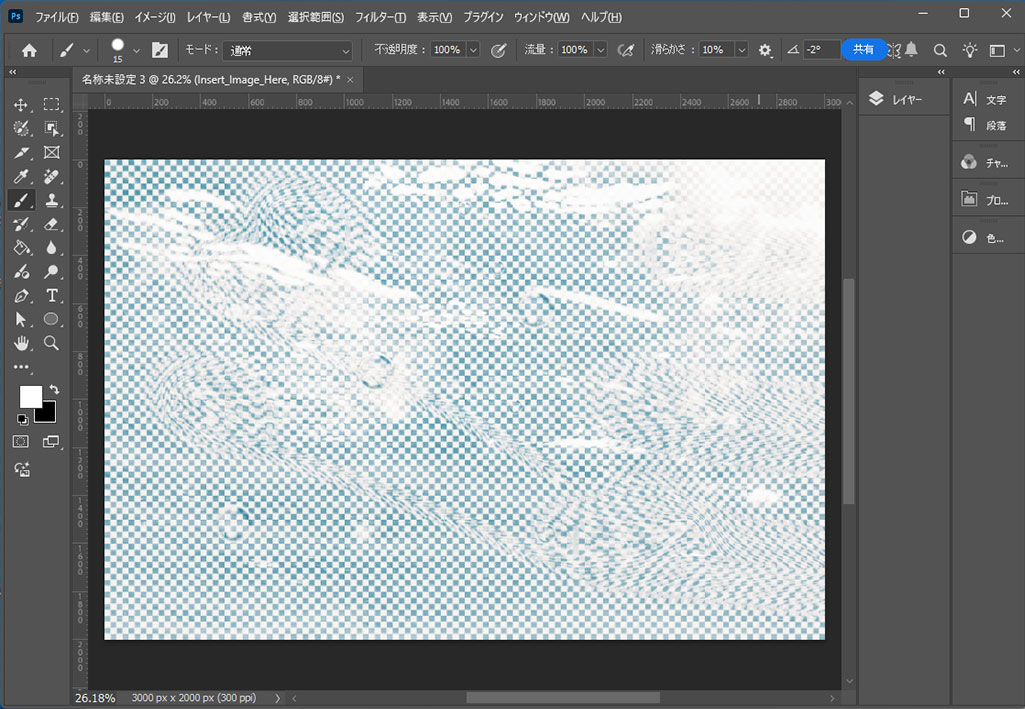Toggle Quick Mask mode
The image size is (1025, 709).
tap(21, 441)
